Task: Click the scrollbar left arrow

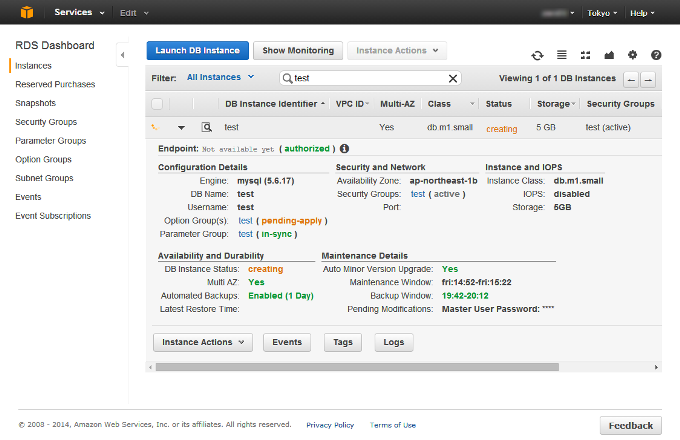Action: click(150, 368)
